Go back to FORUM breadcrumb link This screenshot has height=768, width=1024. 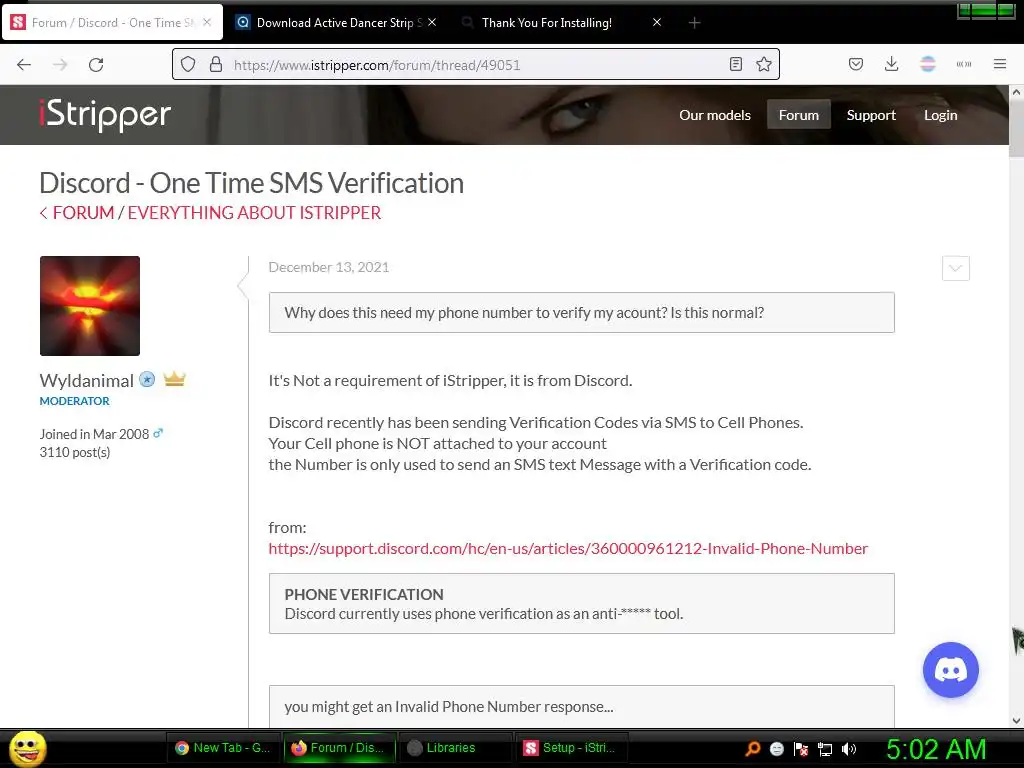click(83, 213)
